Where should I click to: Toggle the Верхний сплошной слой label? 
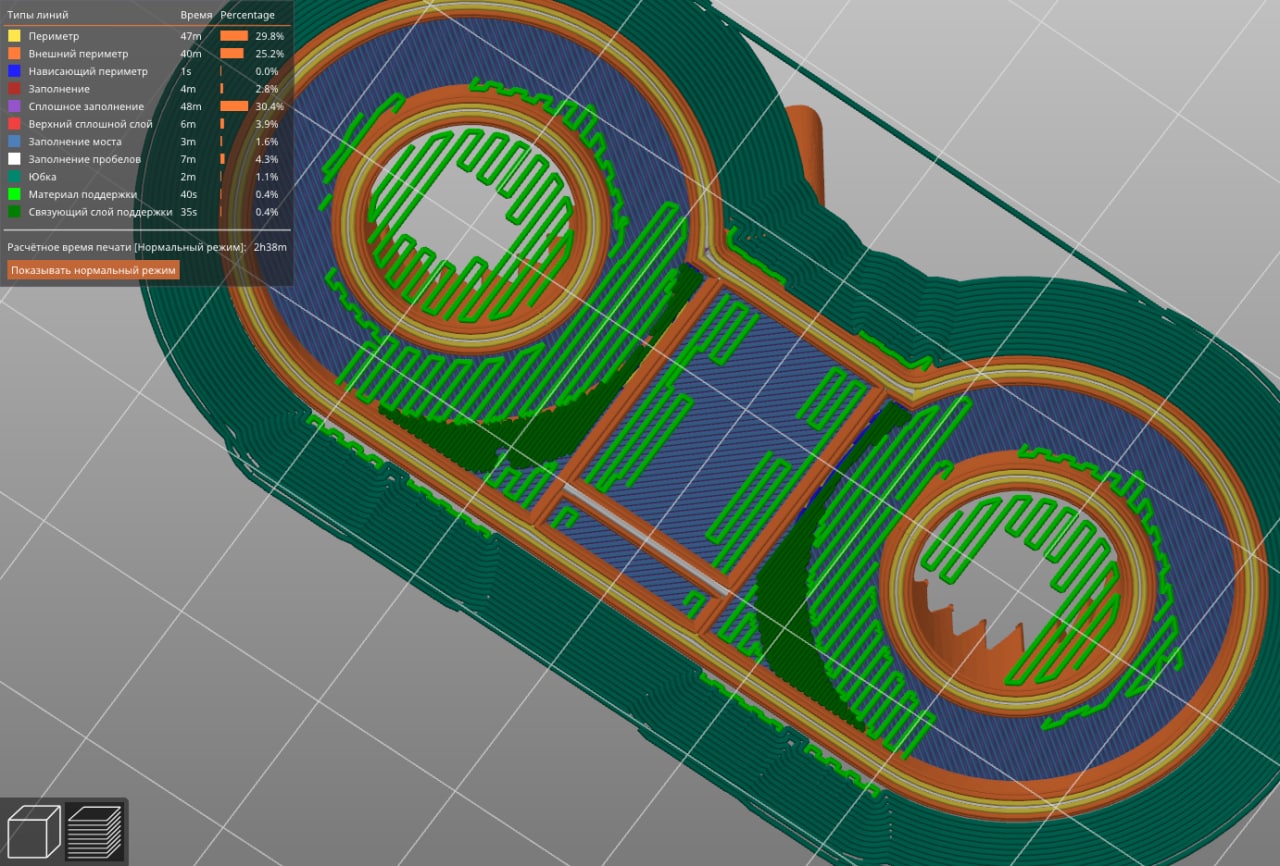point(90,124)
